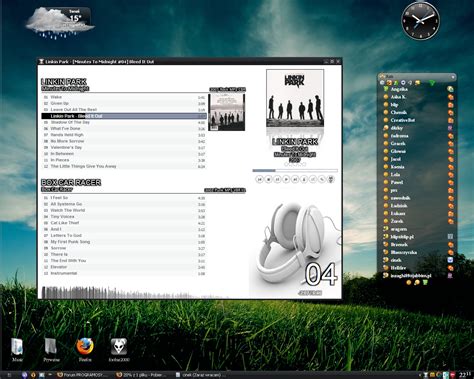Open contact Asha K. in messenger list
The image size is (474, 379).
pos(398,97)
